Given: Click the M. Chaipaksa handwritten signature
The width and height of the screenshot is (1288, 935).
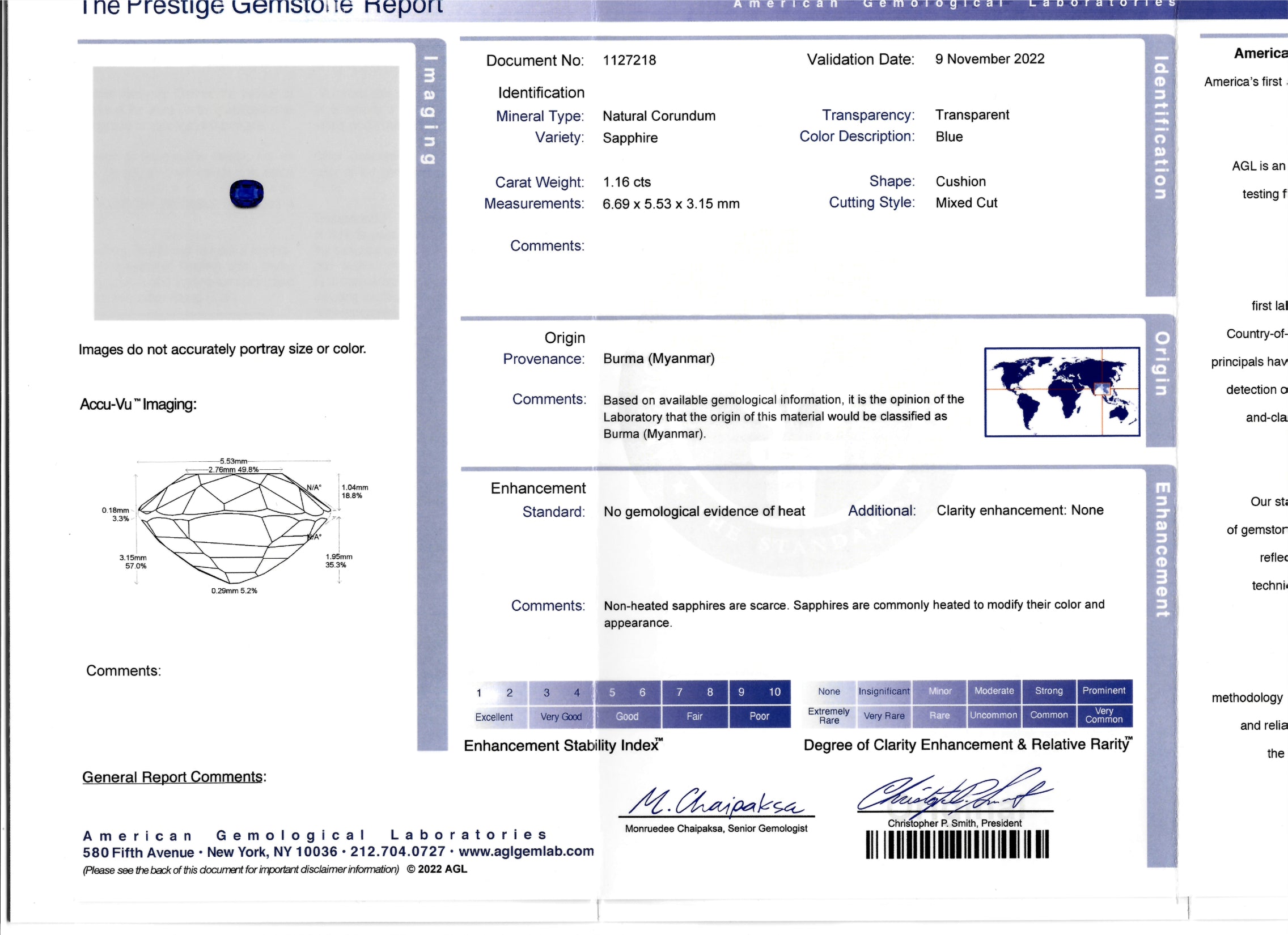Looking at the screenshot, I should 715,802.
